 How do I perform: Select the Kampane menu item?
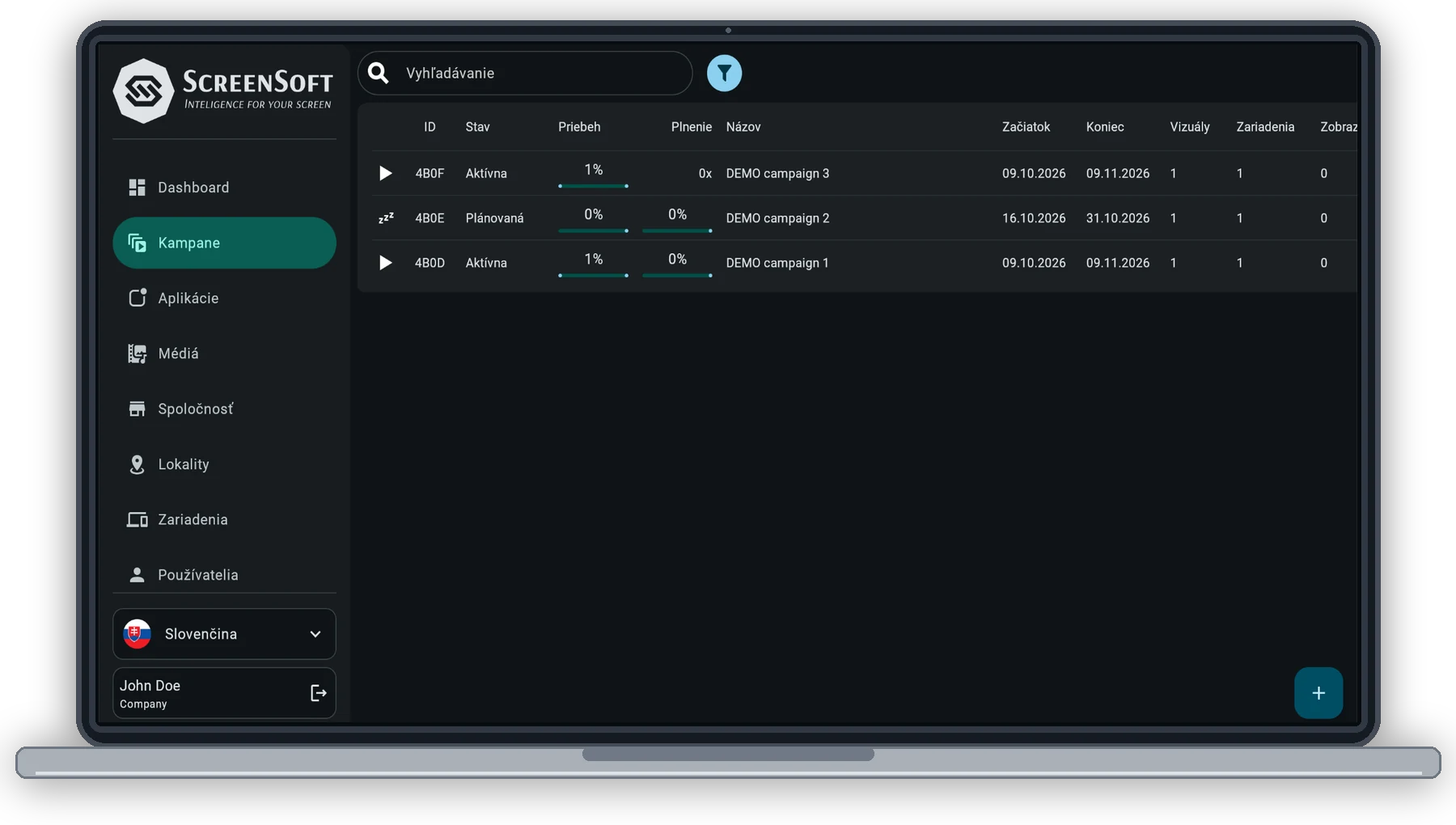224,243
